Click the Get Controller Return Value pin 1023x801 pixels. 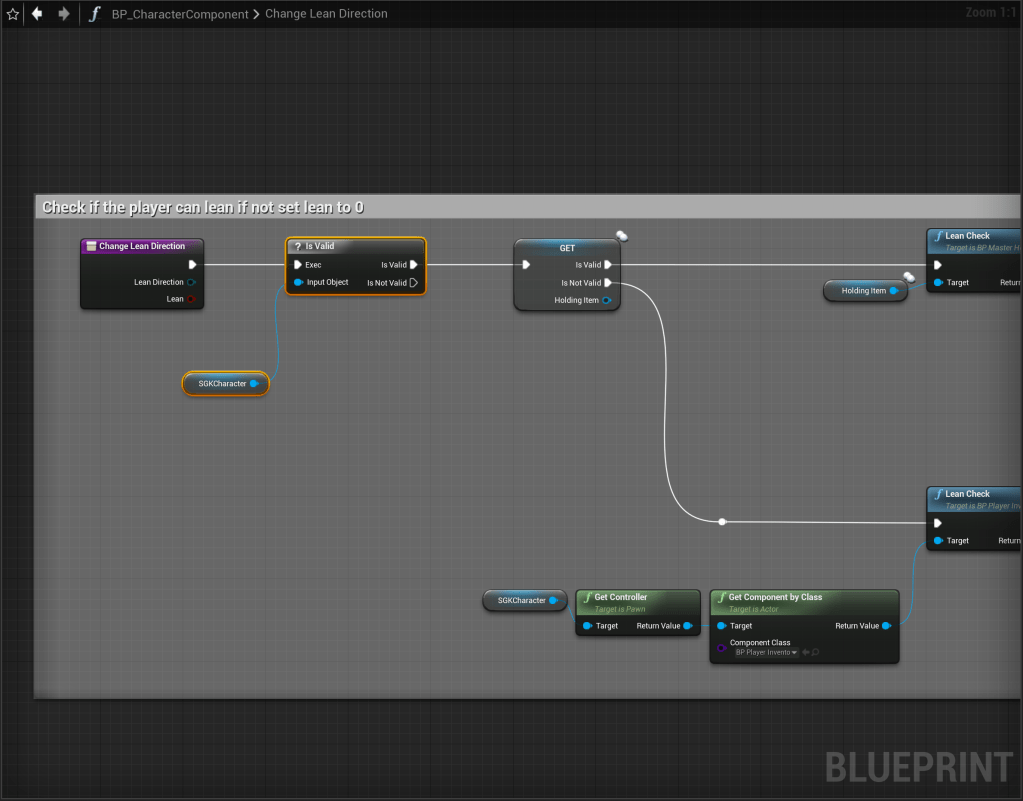click(687, 626)
